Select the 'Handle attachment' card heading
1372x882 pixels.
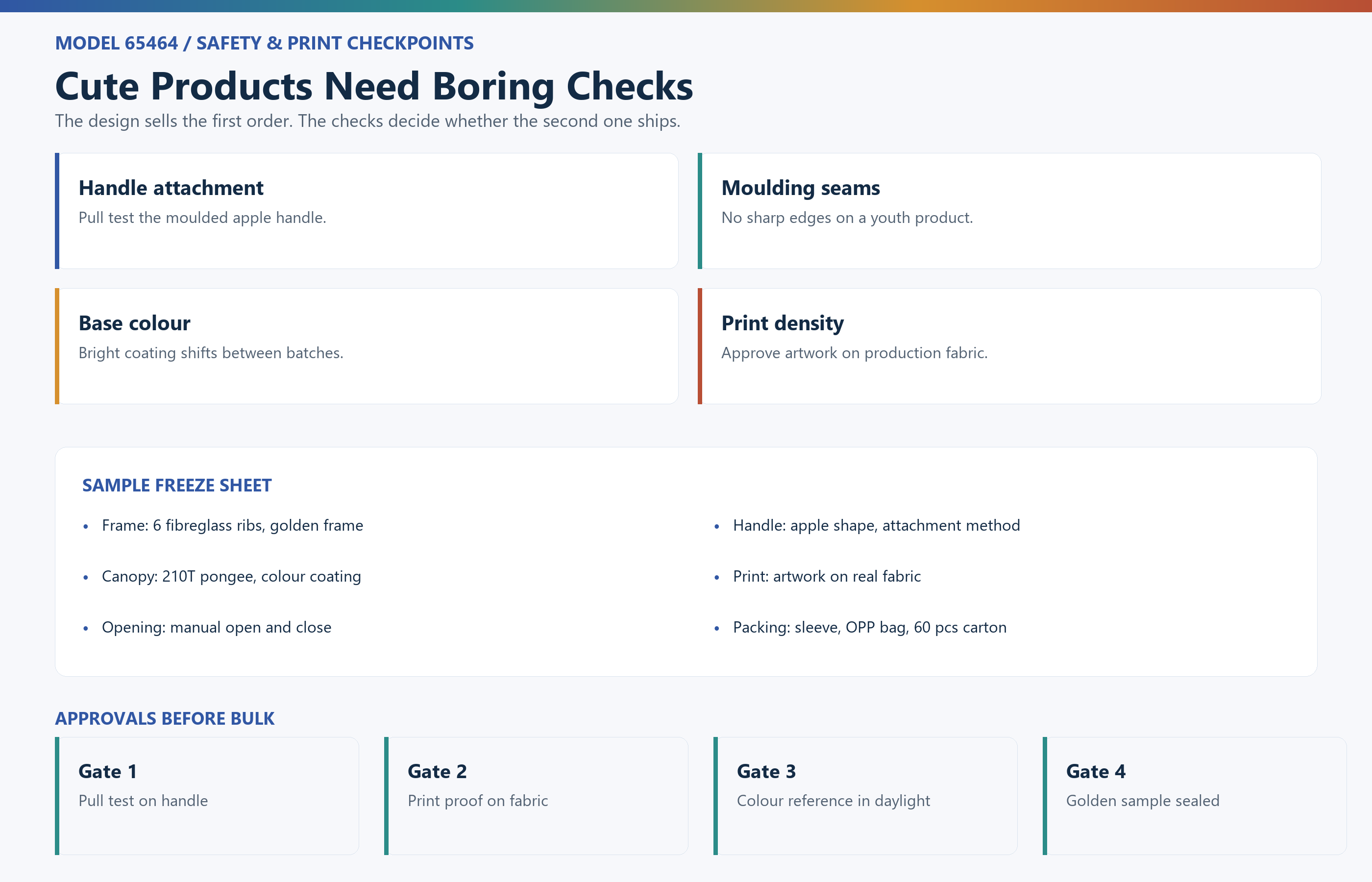[x=171, y=188]
